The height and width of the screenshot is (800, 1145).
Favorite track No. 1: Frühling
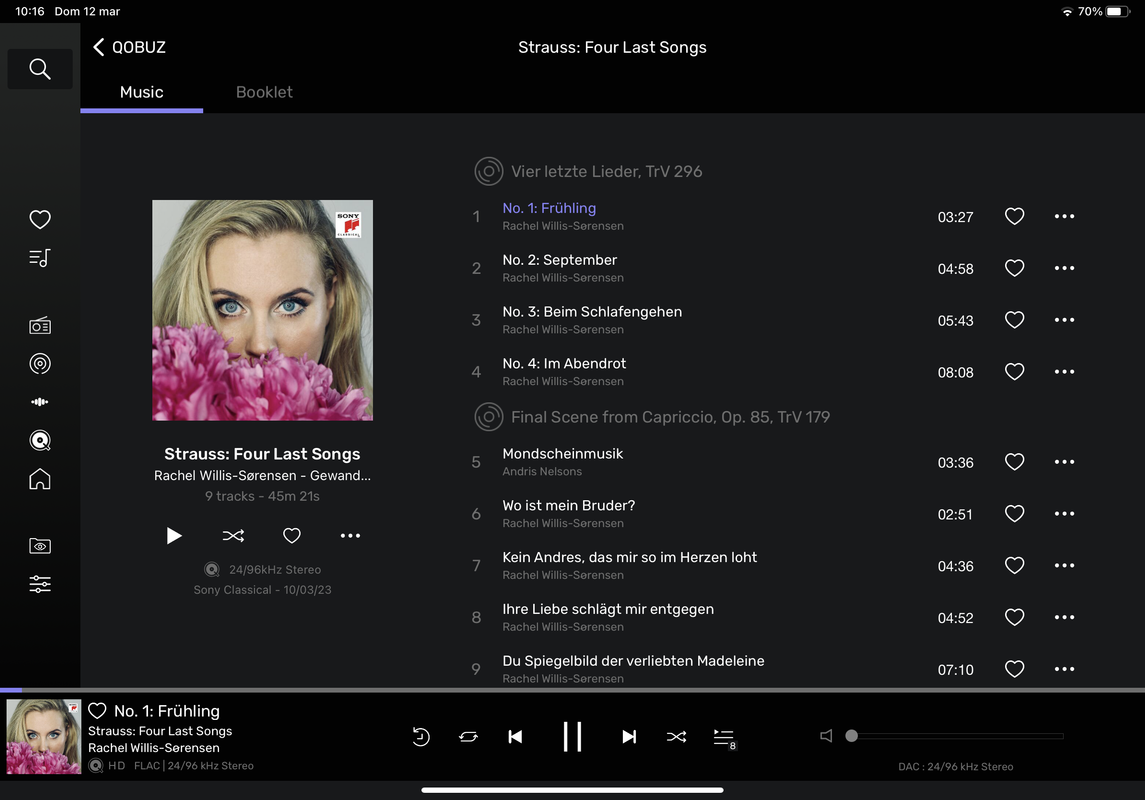point(1014,216)
